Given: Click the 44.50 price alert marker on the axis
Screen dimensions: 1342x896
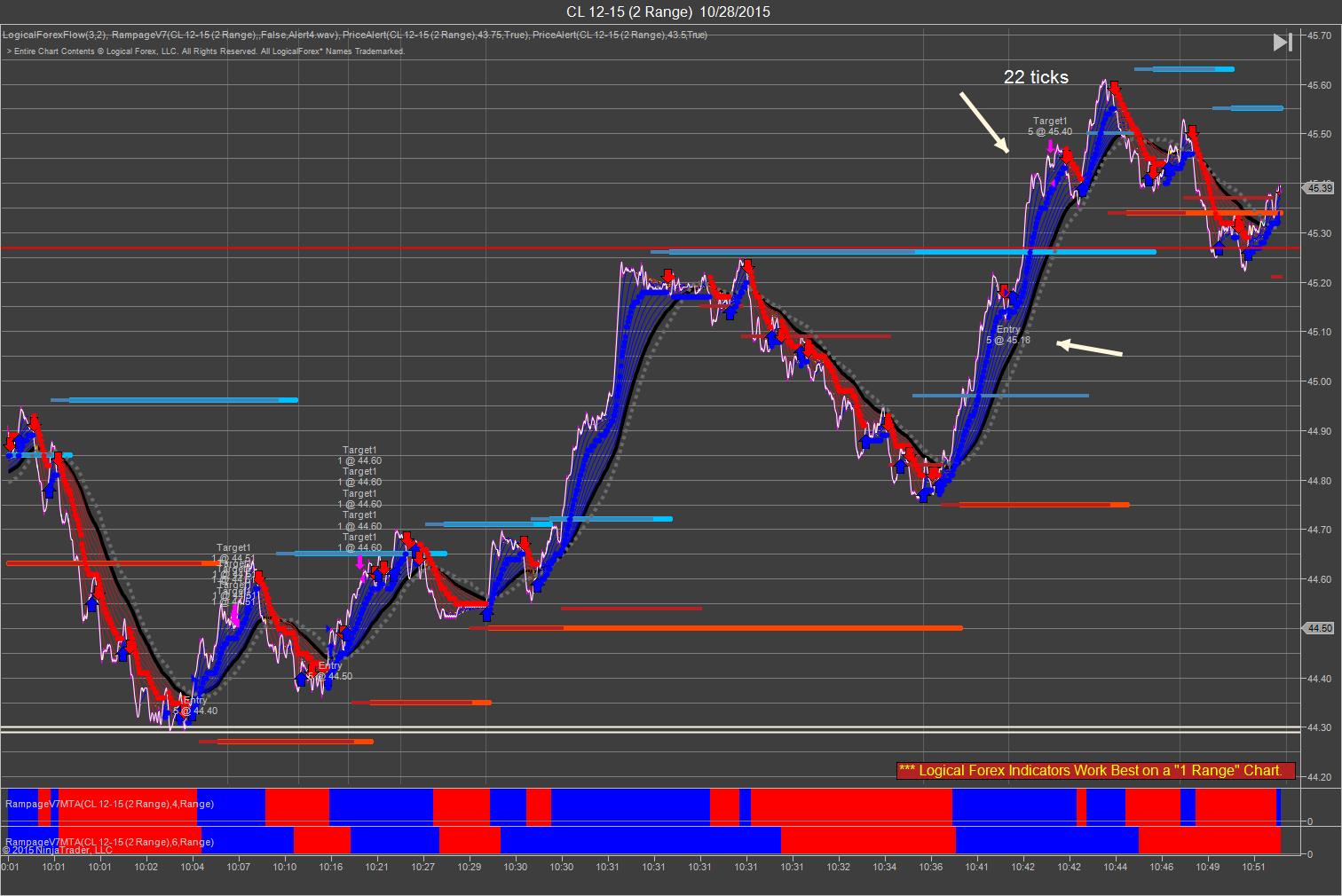Looking at the screenshot, I should 1319,628.
